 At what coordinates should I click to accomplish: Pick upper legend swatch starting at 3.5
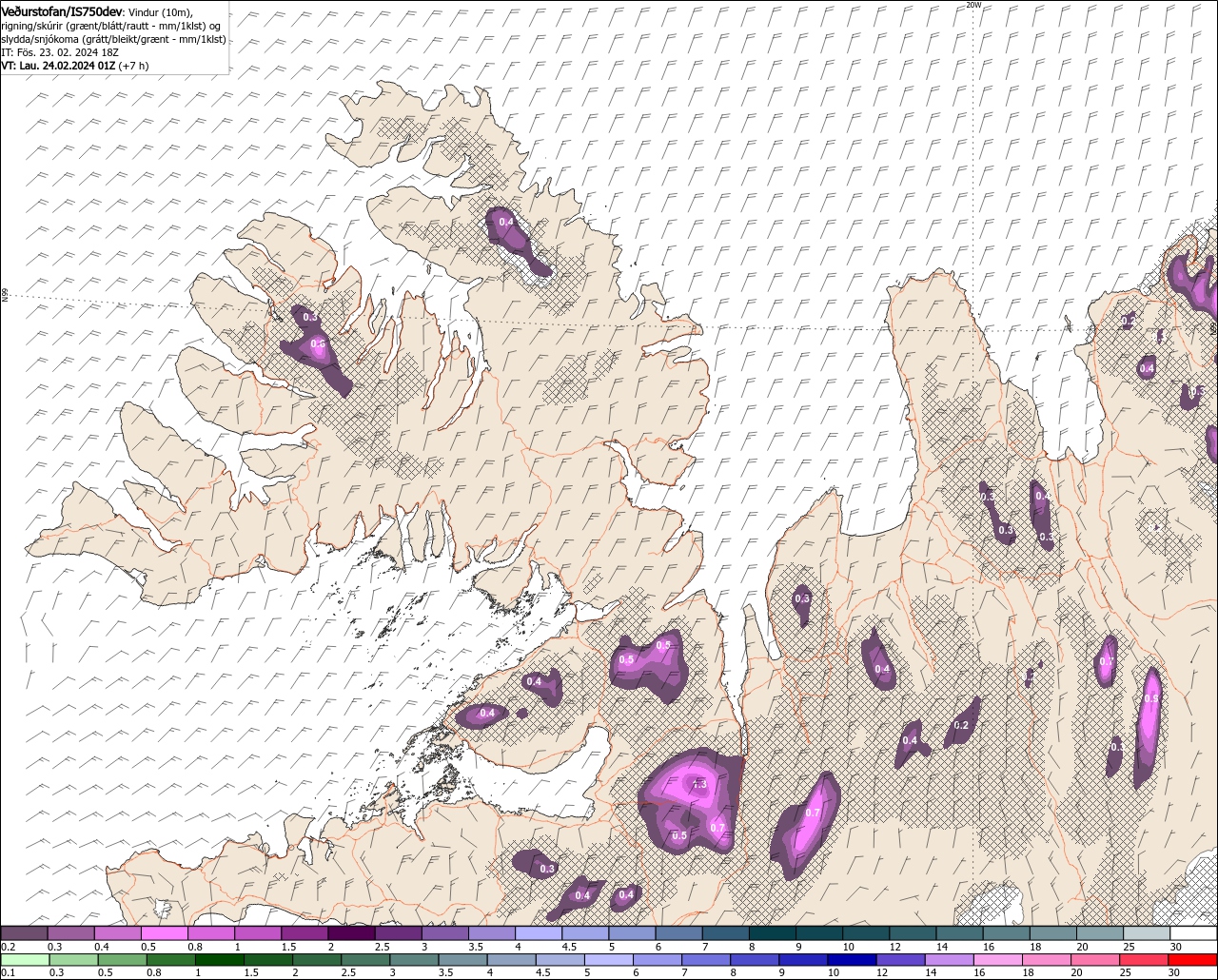click(492, 933)
